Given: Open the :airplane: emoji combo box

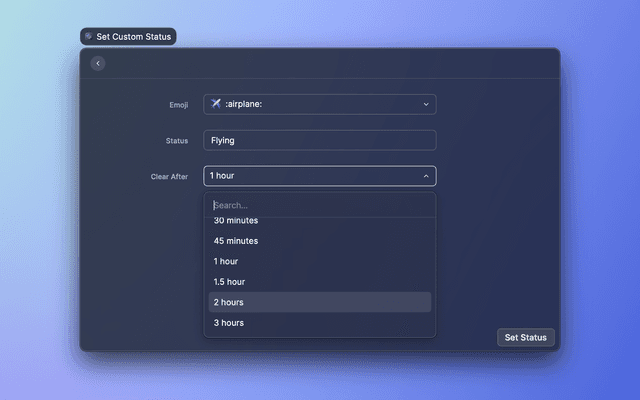Looking at the screenshot, I should pos(318,104).
